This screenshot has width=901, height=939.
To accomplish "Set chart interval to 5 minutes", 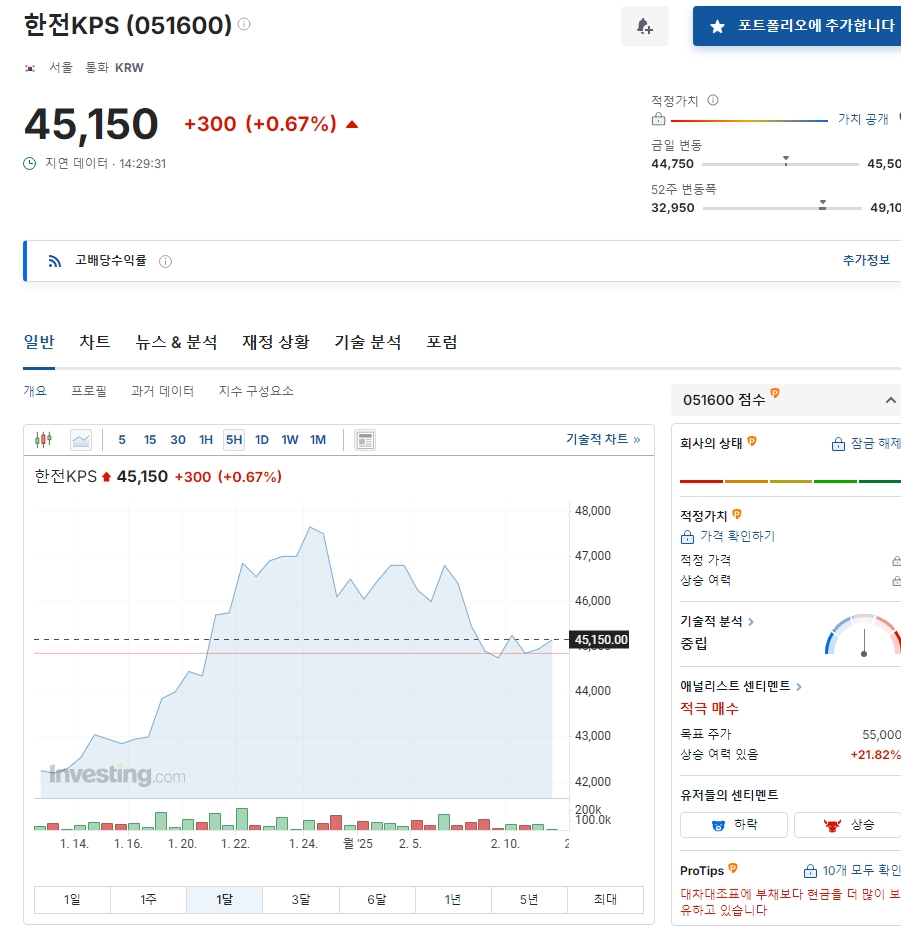I will 122,440.
